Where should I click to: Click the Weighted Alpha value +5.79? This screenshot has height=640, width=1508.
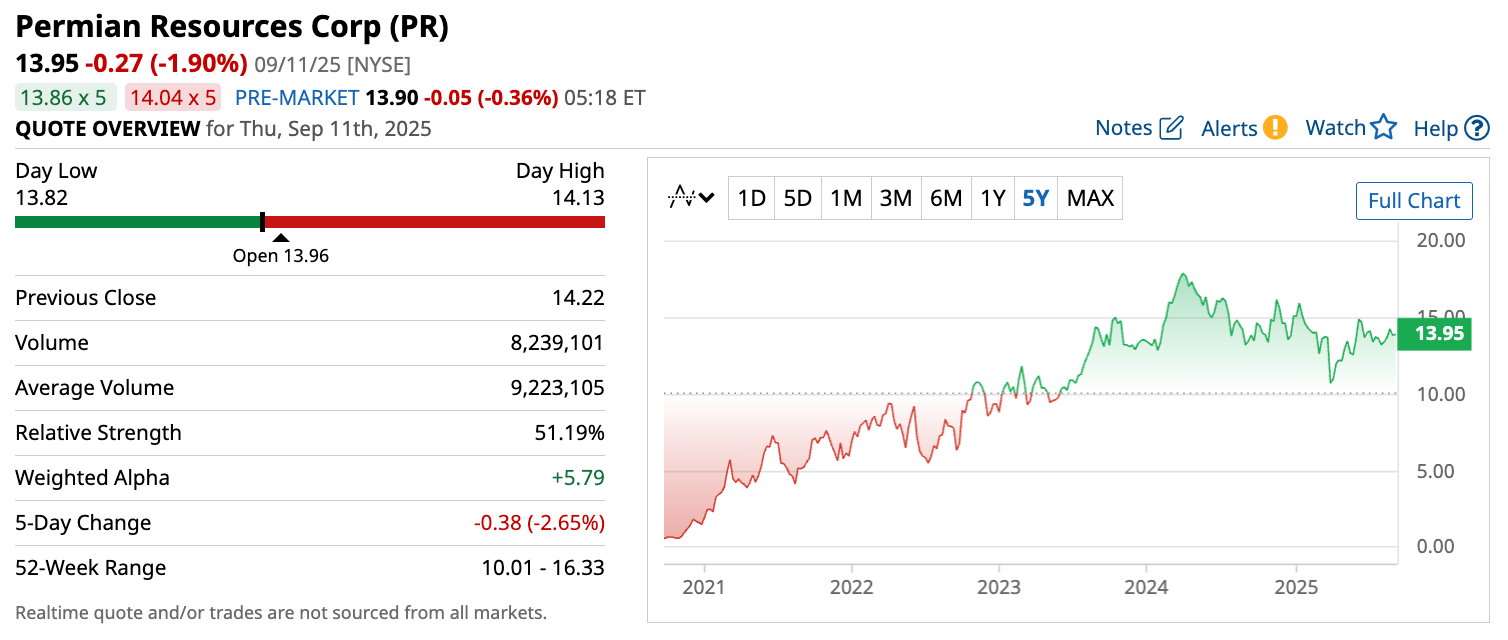(x=578, y=478)
